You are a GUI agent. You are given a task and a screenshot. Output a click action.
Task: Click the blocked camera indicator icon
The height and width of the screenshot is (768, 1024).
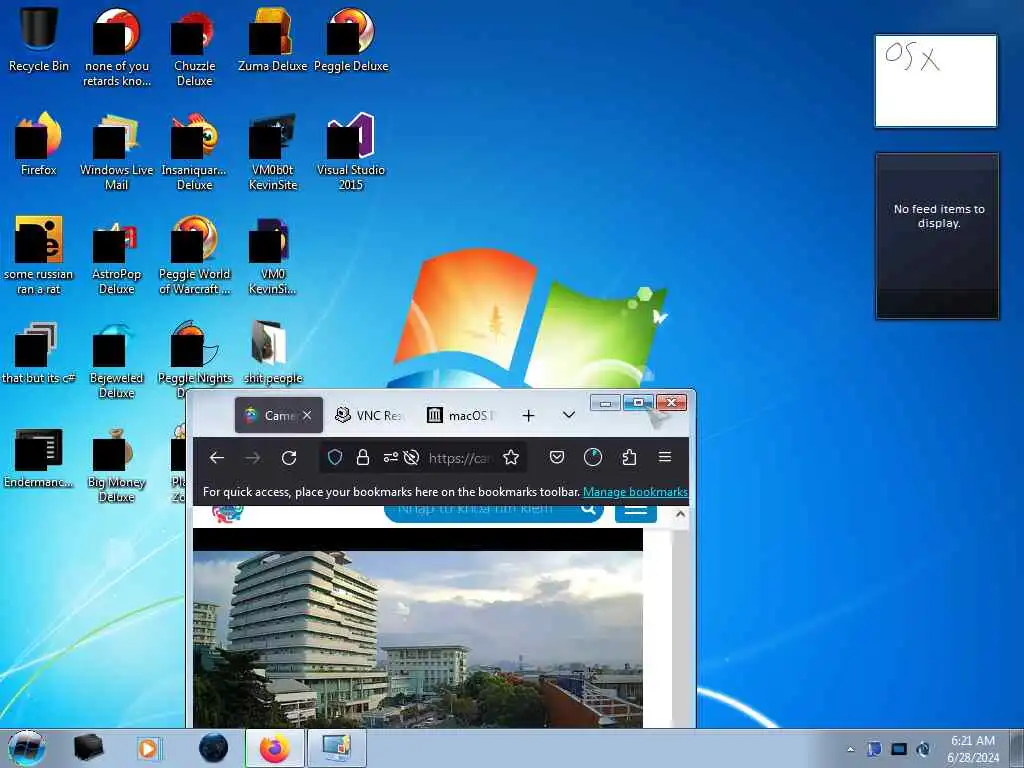411,458
